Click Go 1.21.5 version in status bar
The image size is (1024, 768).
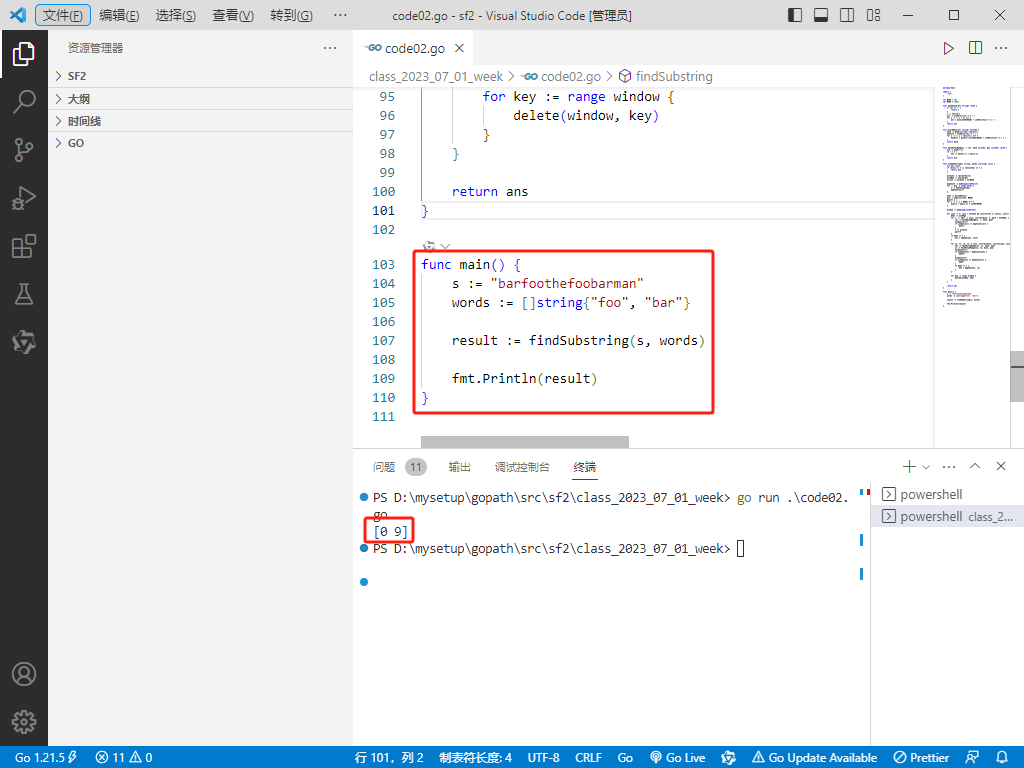[x=46, y=758]
